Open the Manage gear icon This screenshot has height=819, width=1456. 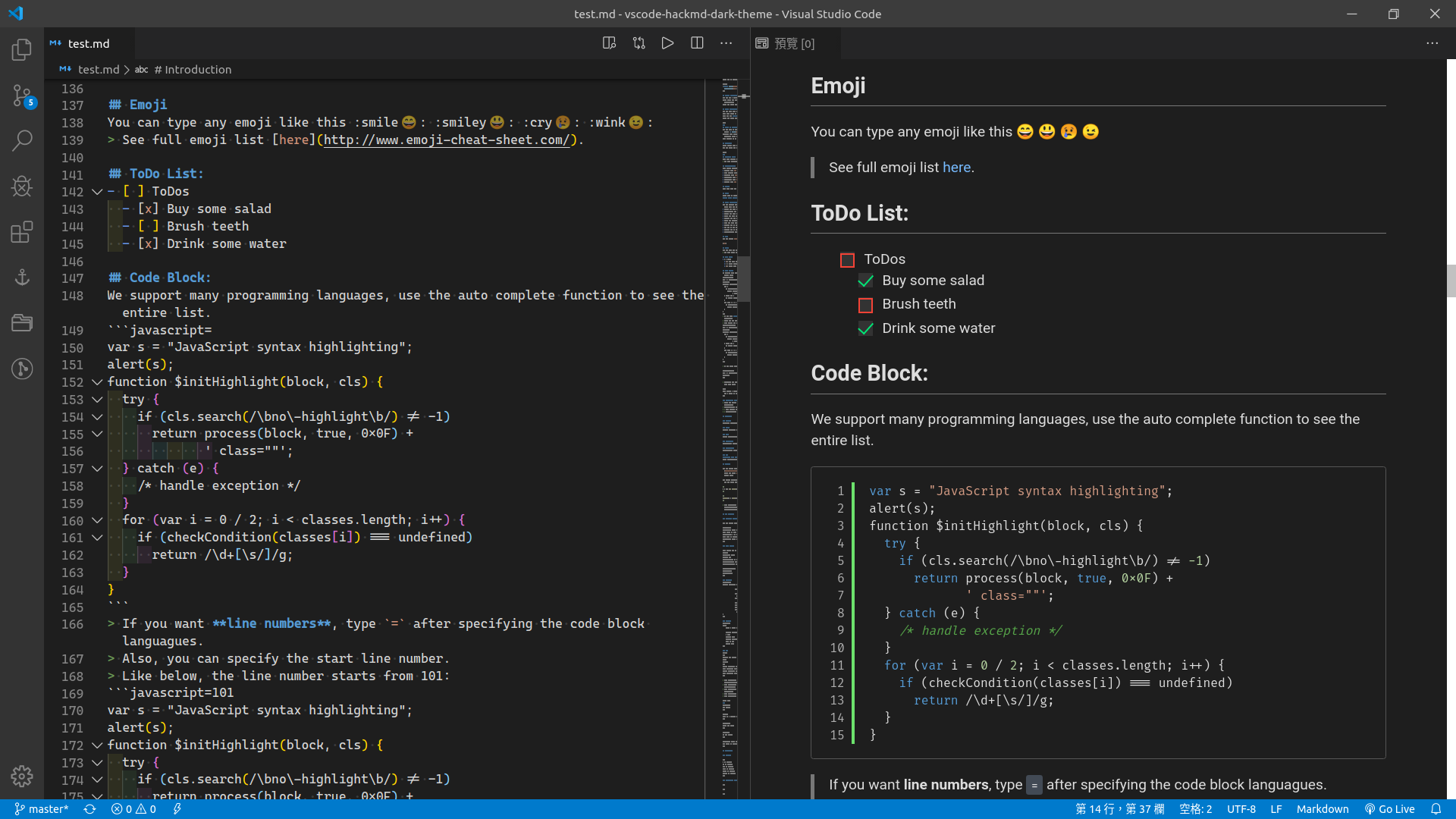(22, 776)
